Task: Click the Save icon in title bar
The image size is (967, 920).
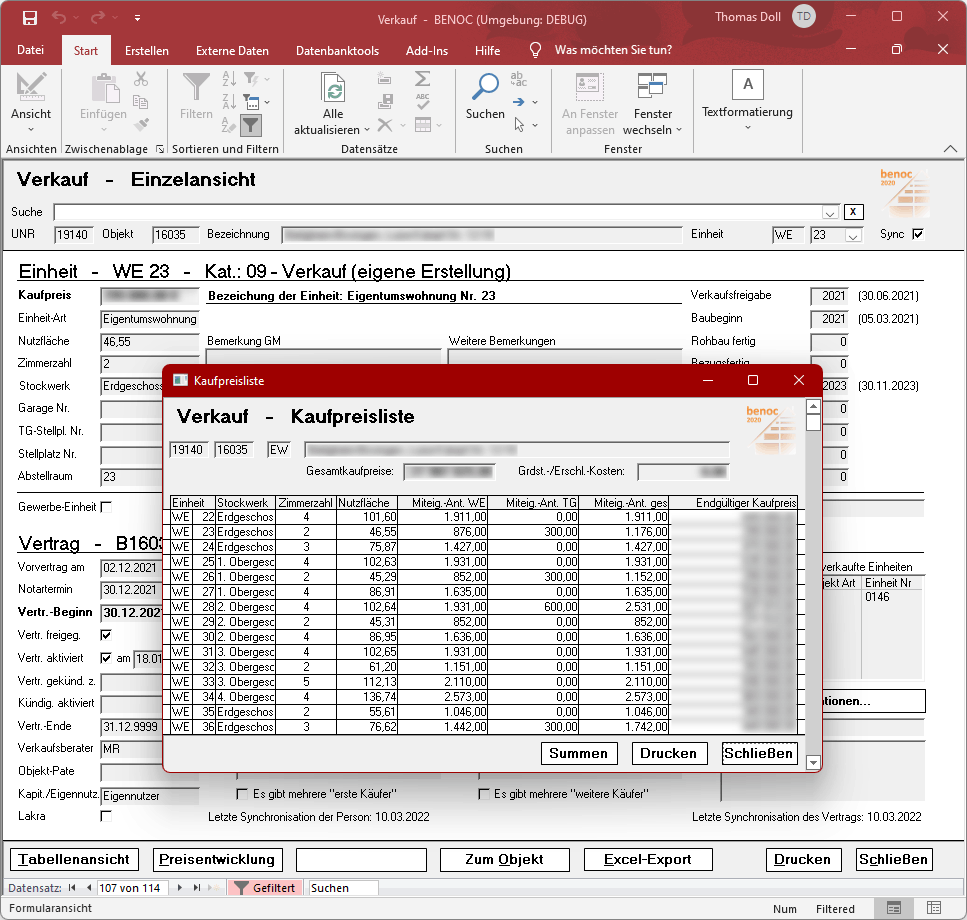Action: 29,18
